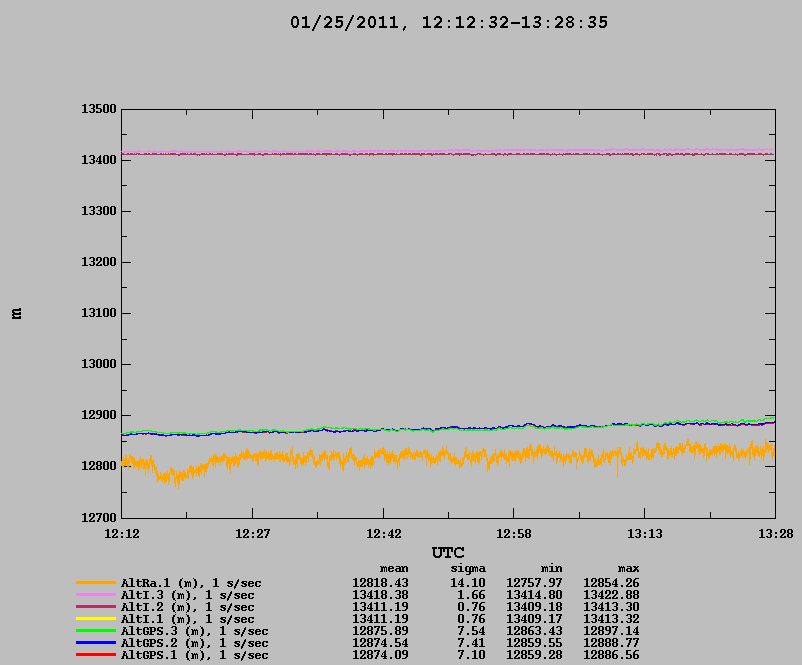
Task: Click the pink AltI.3 legend color line
Action: coord(96,594)
